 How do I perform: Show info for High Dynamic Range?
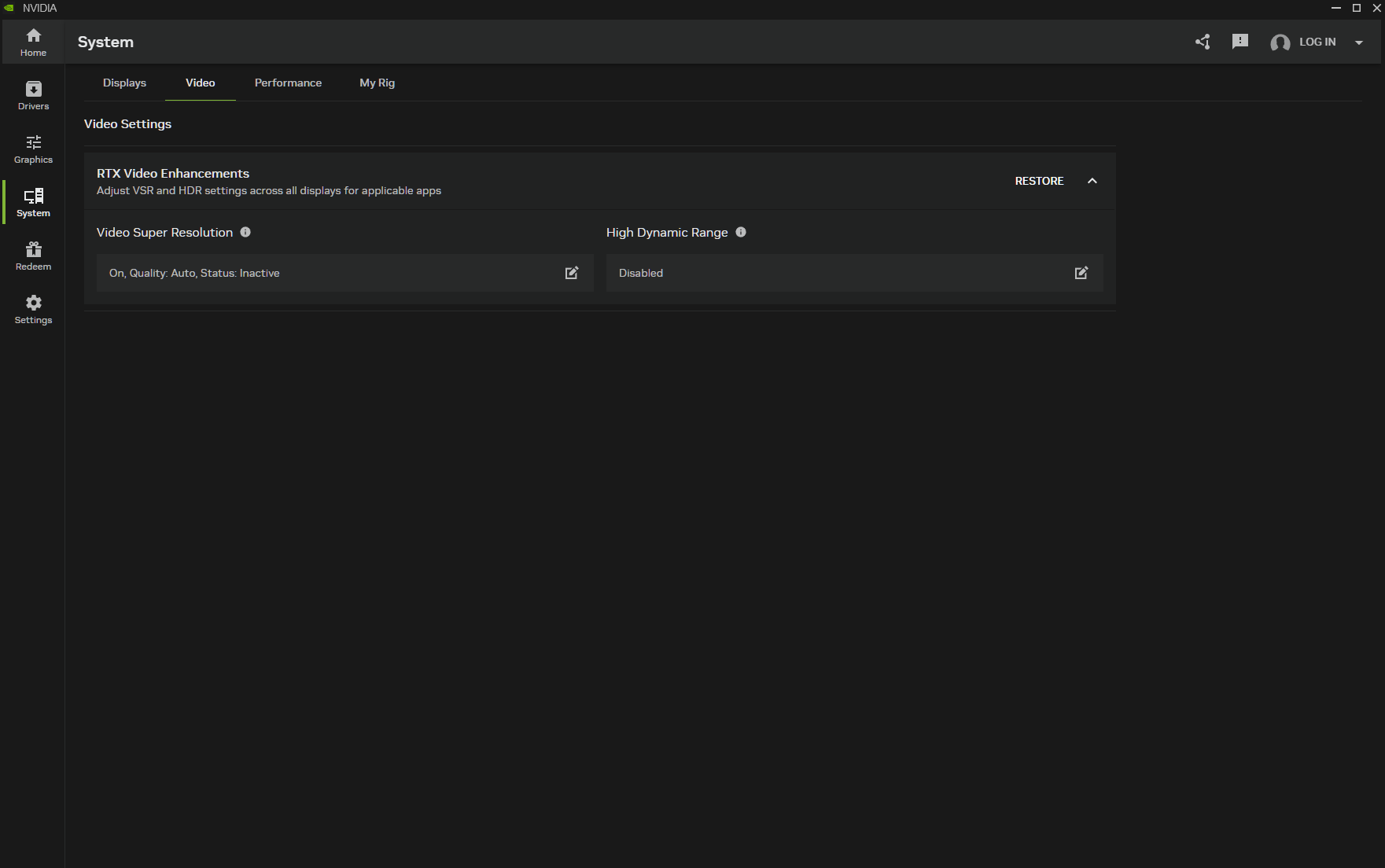[741, 232]
